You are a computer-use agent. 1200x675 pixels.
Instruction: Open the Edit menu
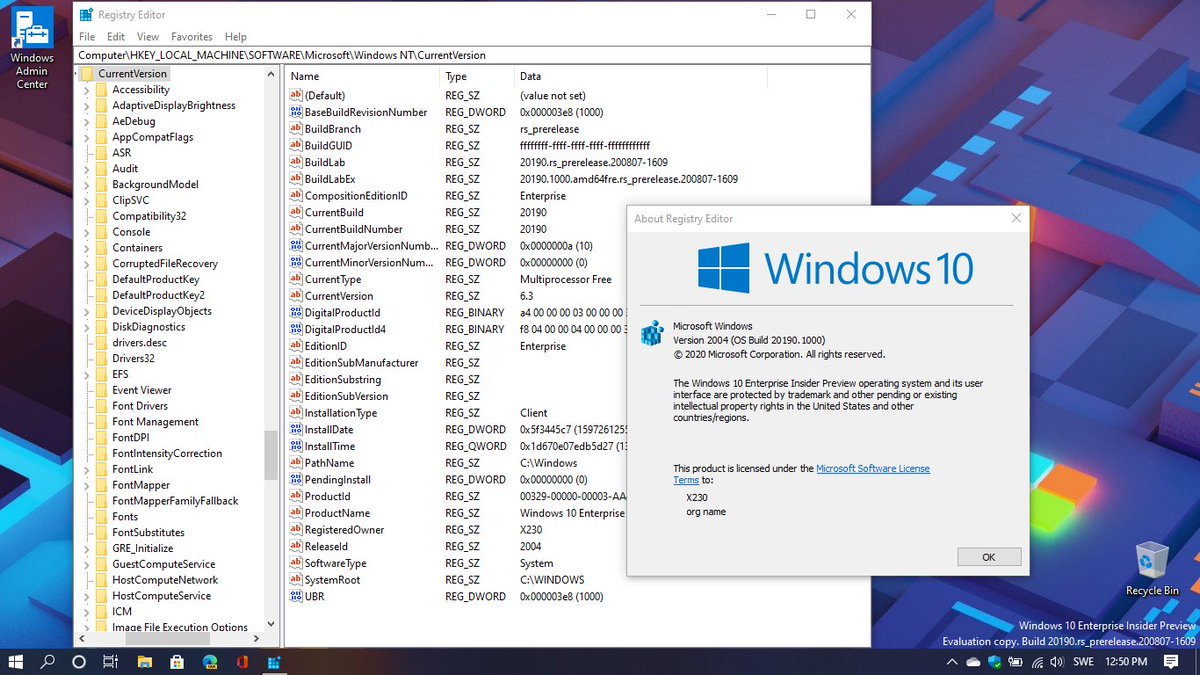click(116, 37)
